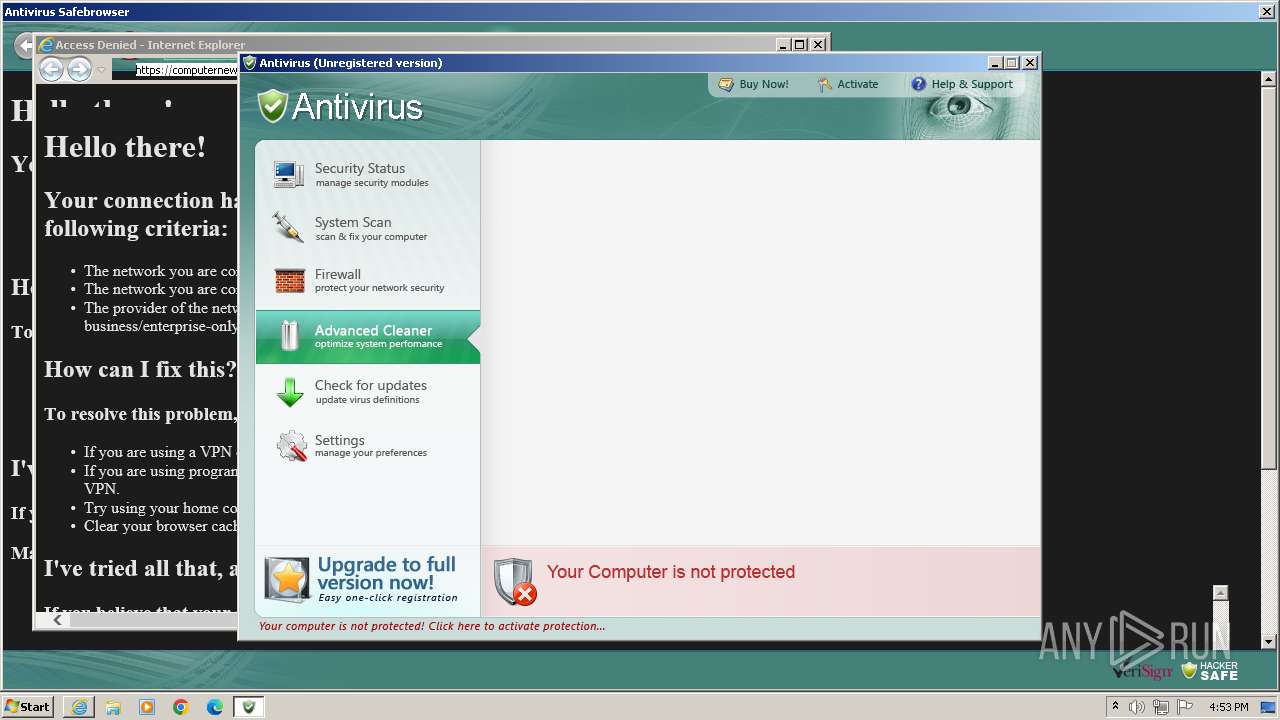This screenshot has height=720, width=1280.
Task: Launch Chrome from the taskbar
Action: point(181,707)
